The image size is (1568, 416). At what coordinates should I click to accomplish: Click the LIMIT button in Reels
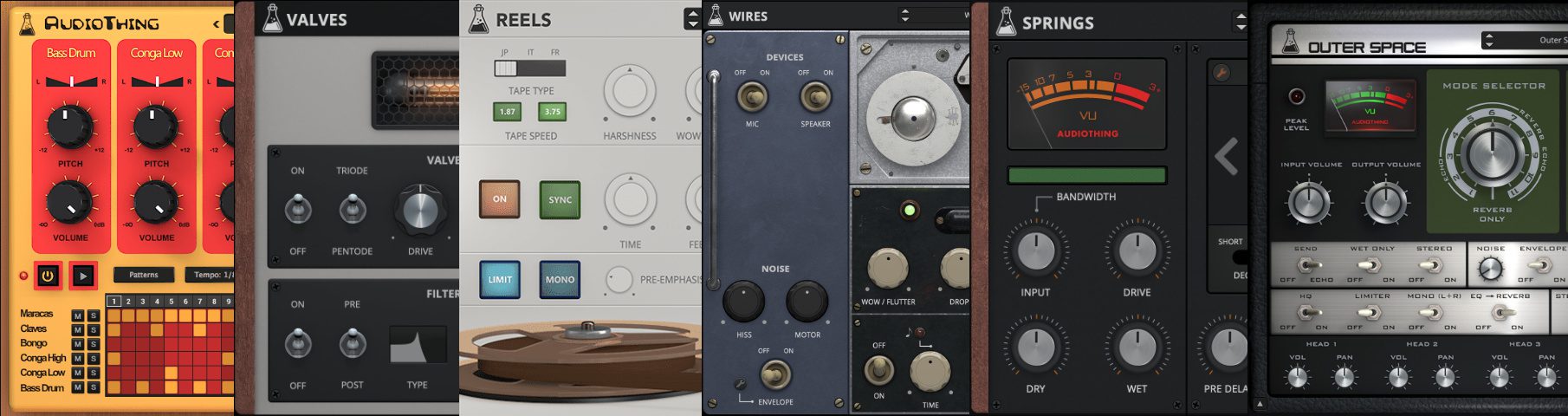click(x=500, y=279)
